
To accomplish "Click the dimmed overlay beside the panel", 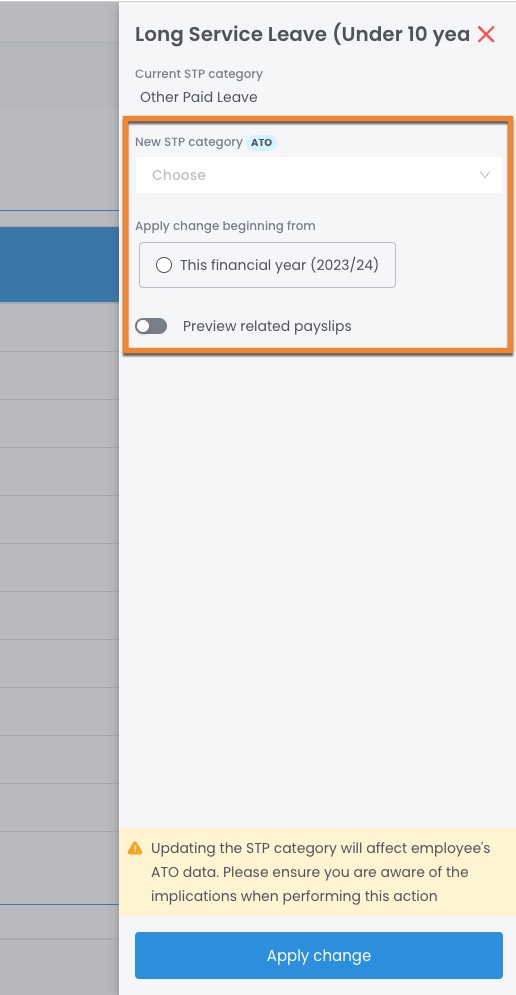I will 59,571.
